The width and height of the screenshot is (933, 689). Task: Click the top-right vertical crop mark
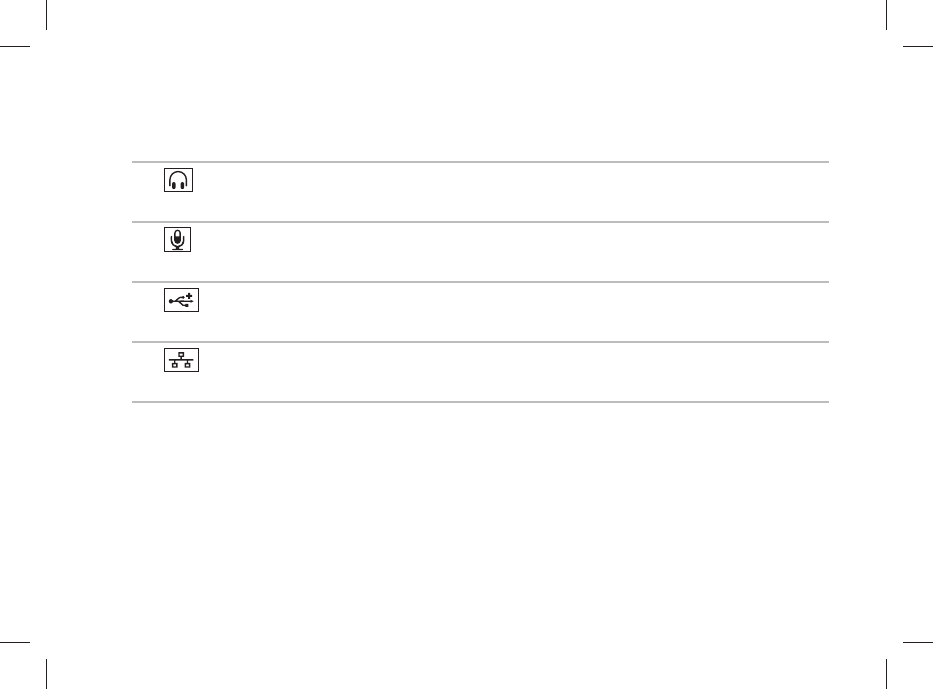point(886,15)
